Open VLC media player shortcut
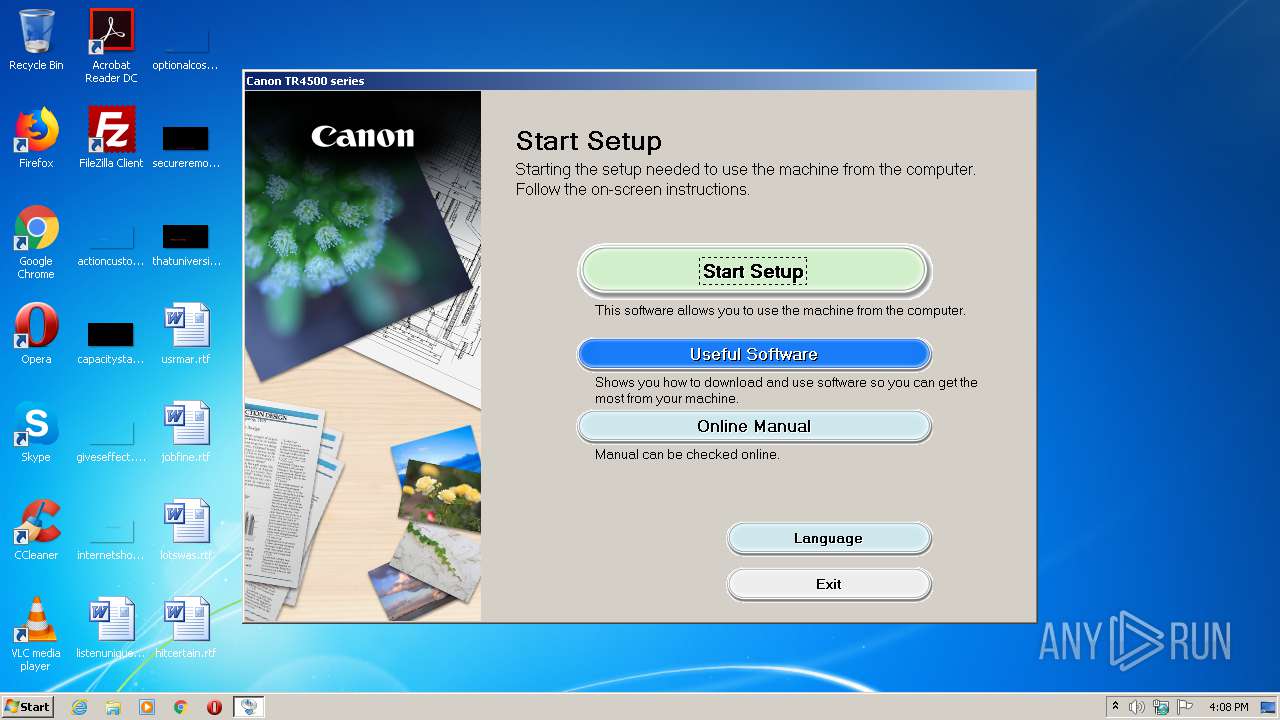 pos(36,634)
